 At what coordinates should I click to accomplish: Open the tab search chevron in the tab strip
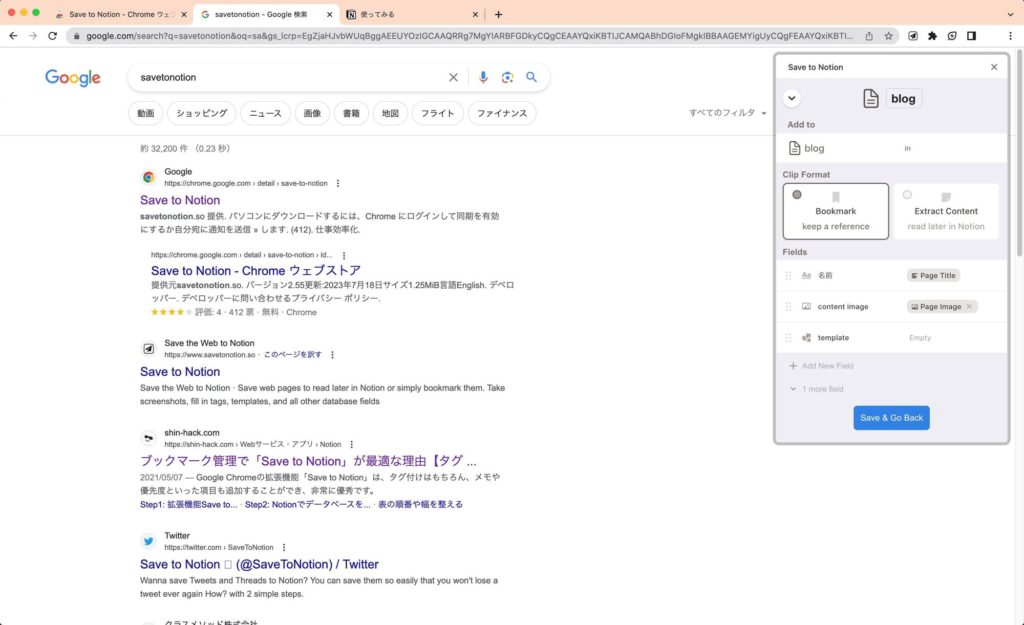tap(1010, 14)
